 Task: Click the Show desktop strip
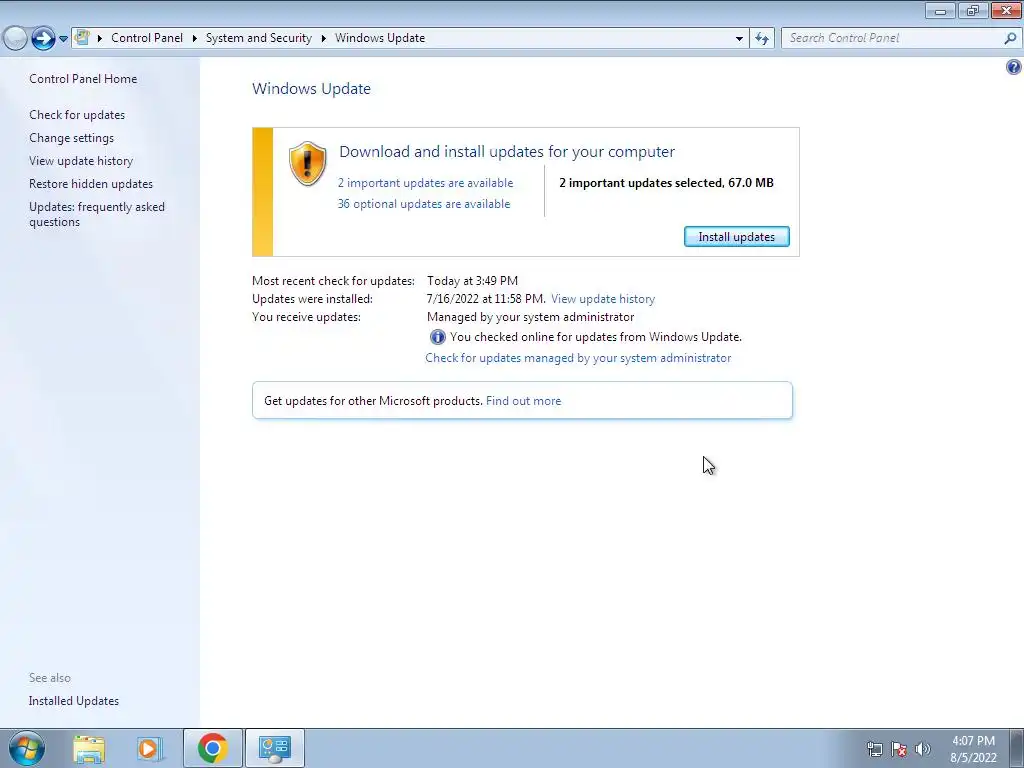tap(1017, 748)
